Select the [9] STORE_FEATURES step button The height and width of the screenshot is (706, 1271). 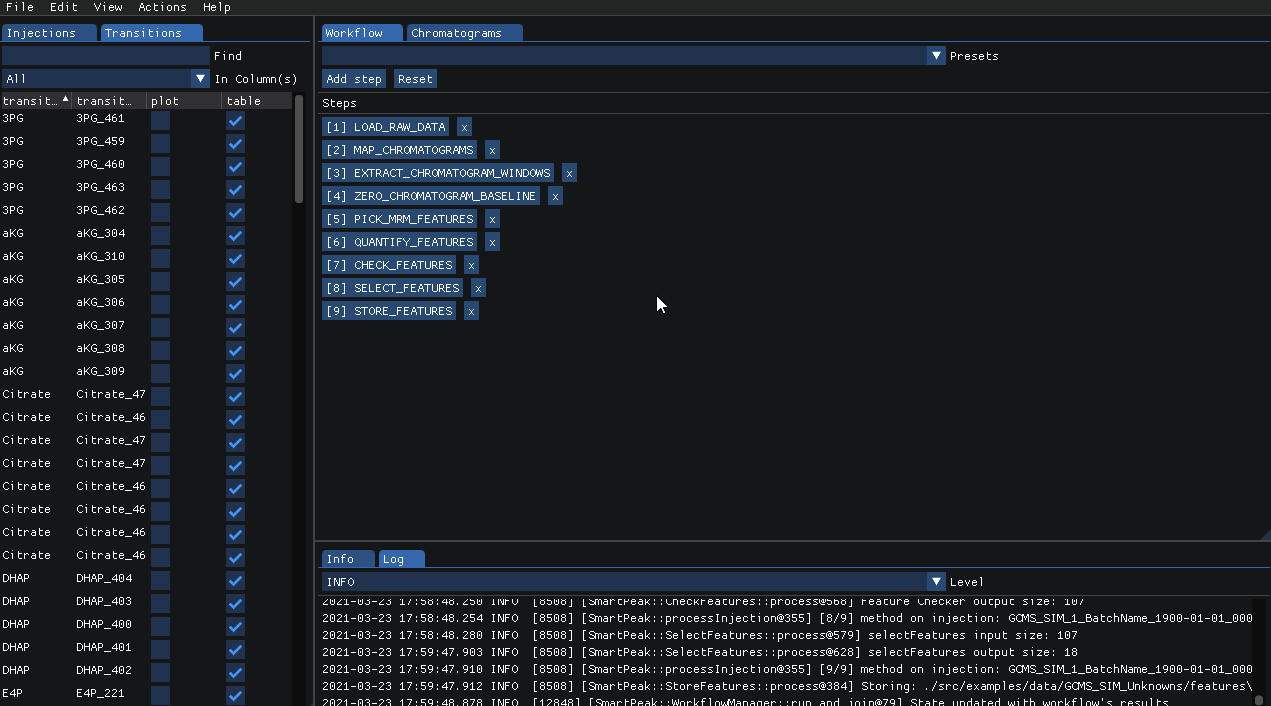click(389, 311)
